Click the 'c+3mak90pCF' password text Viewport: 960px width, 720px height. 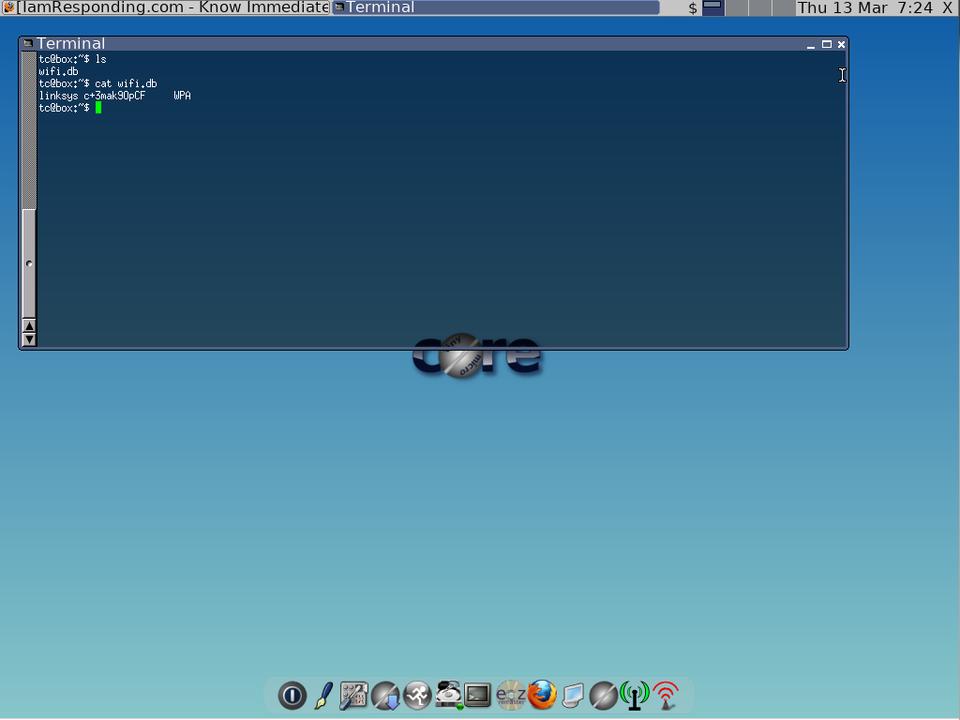click(x=114, y=96)
